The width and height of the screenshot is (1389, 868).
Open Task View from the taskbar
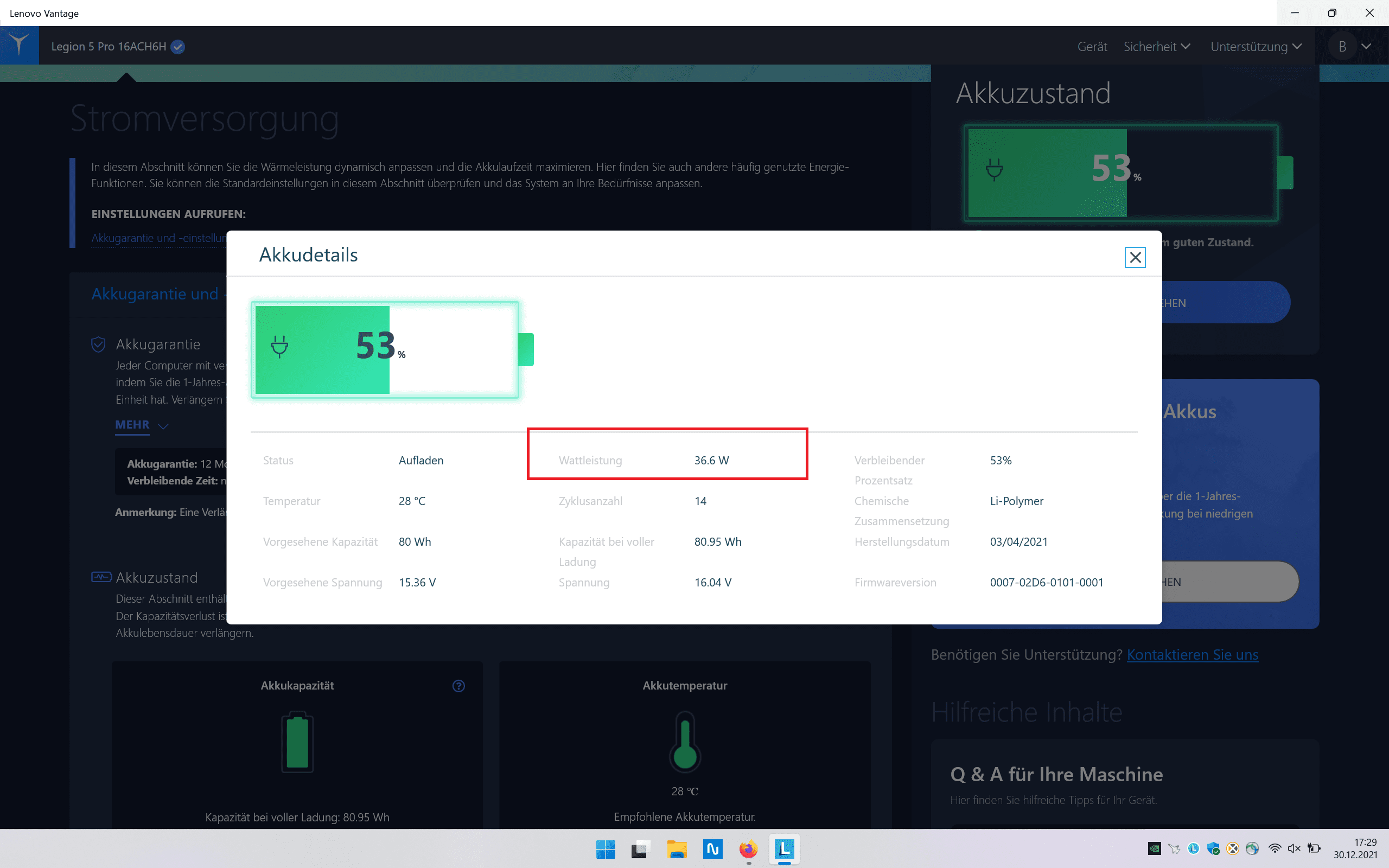pos(641,849)
